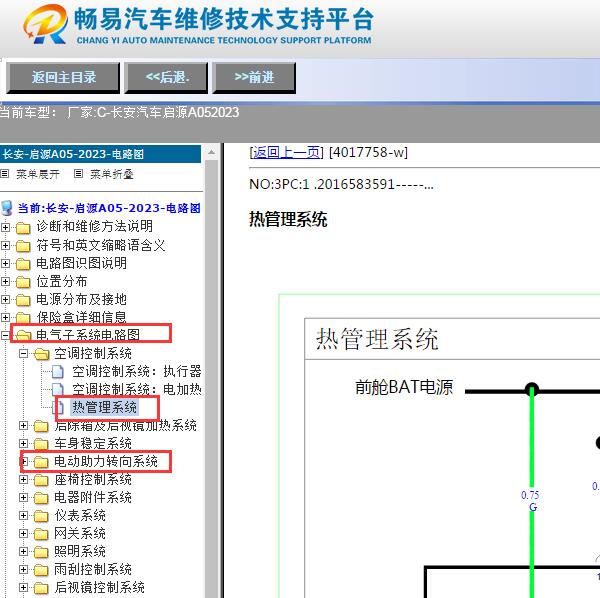The width and height of the screenshot is (600, 598).
Task: Click folder icon beside 雨刮控制系统
Action: tap(41, 570)
